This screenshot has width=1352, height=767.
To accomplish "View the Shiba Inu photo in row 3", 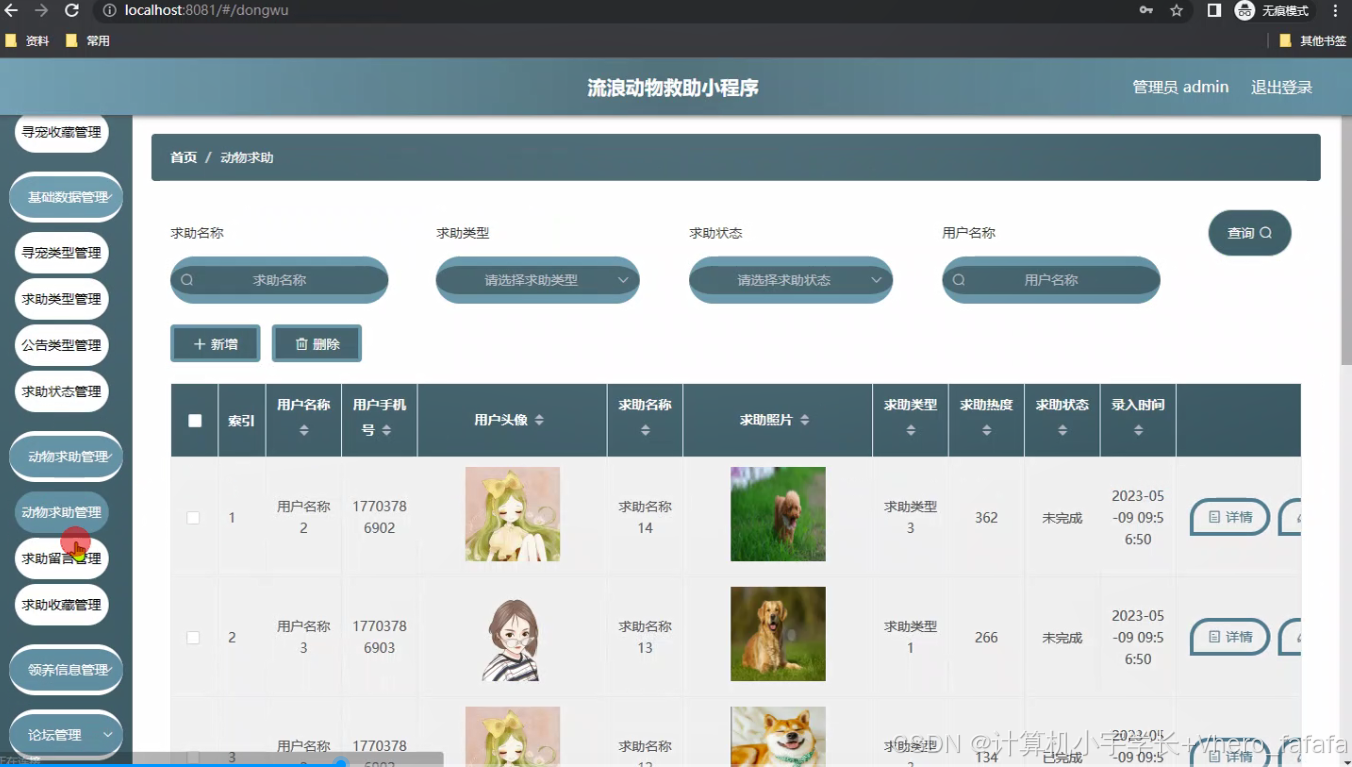I will point(778,737).
